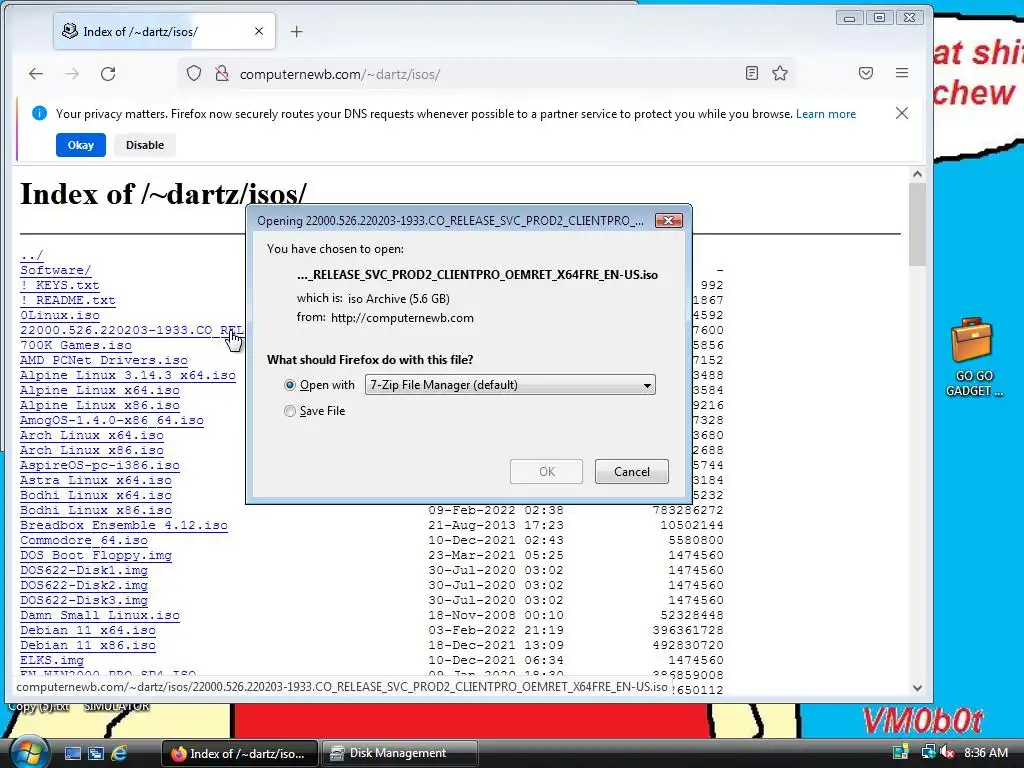
Task: Switch to the Index of /~dartz/isos/ tab
Action: tap(163, 31)
